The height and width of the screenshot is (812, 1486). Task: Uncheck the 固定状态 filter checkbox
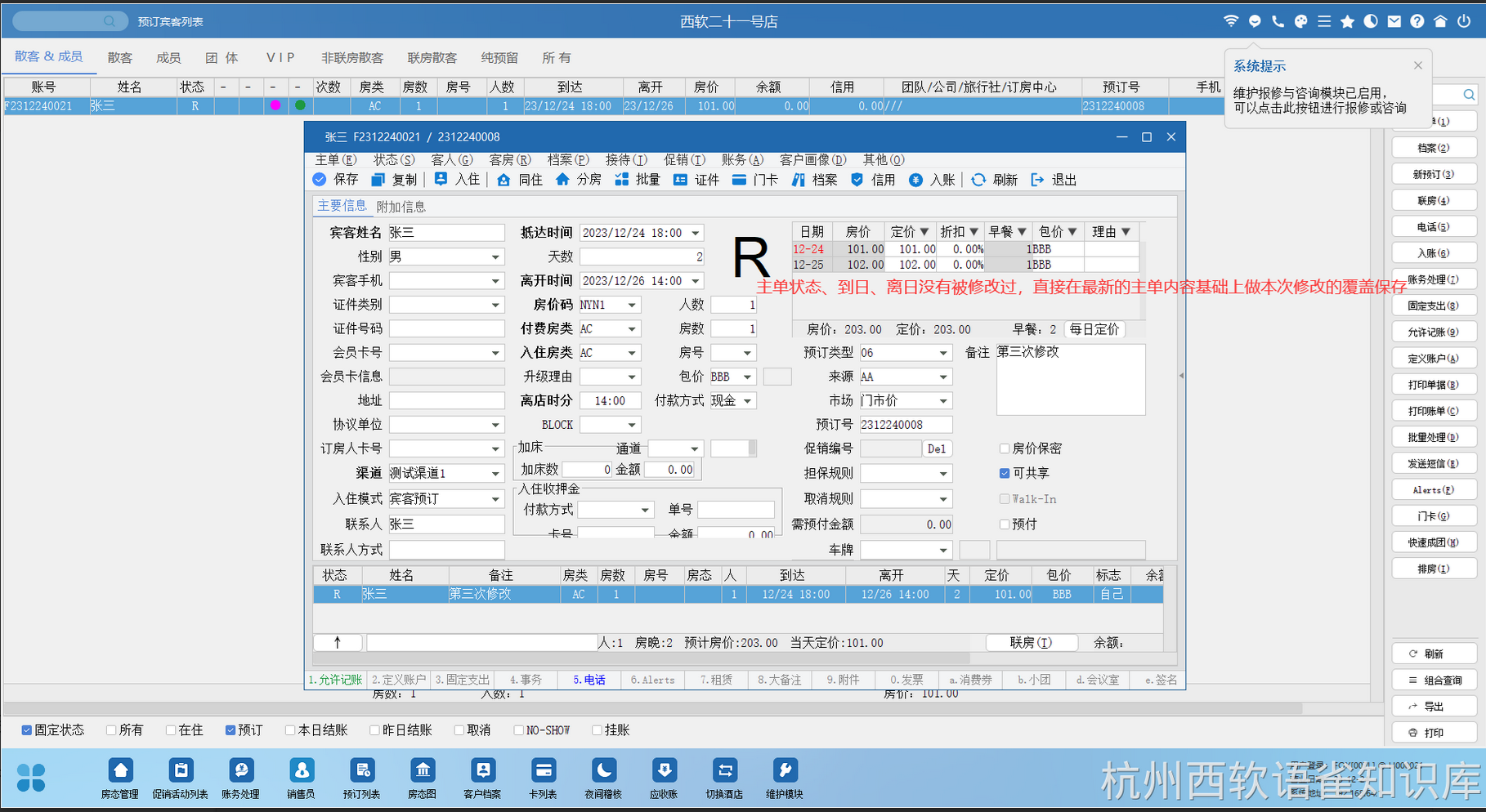pyautogui.click(x=27, y=730)
